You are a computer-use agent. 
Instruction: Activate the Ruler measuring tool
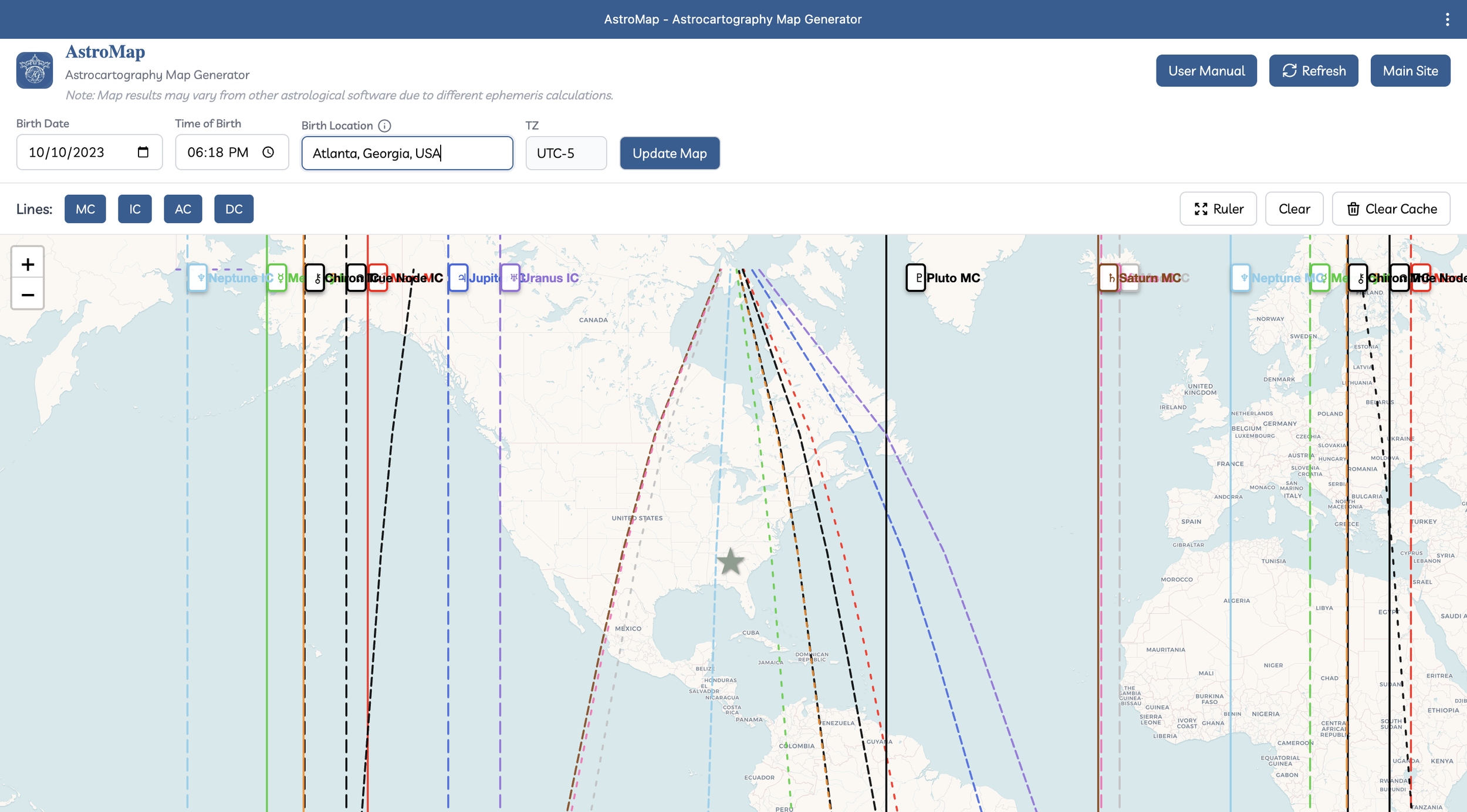click(1218, 209)
